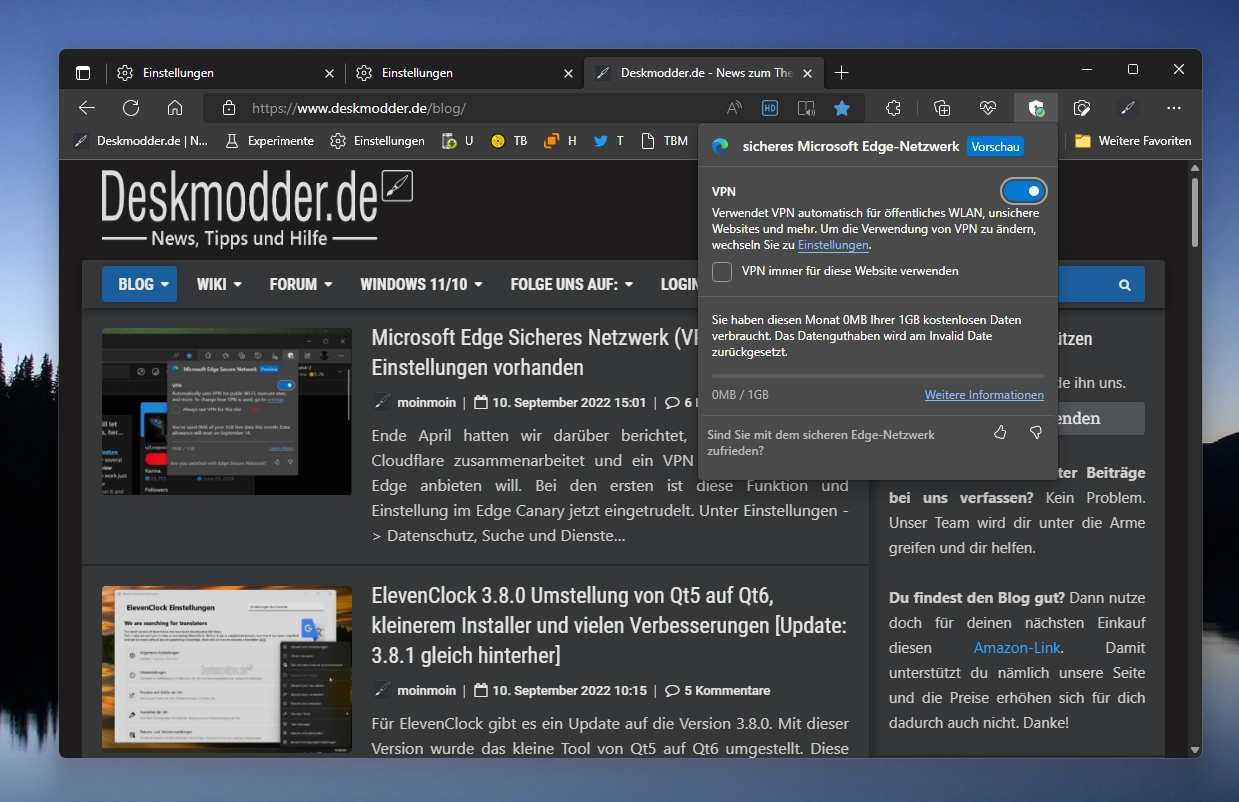Image resolution: width=1239 pixels, height=802 pixels.
Task: Click the HD icon in address bar
Action: (770, 108)
